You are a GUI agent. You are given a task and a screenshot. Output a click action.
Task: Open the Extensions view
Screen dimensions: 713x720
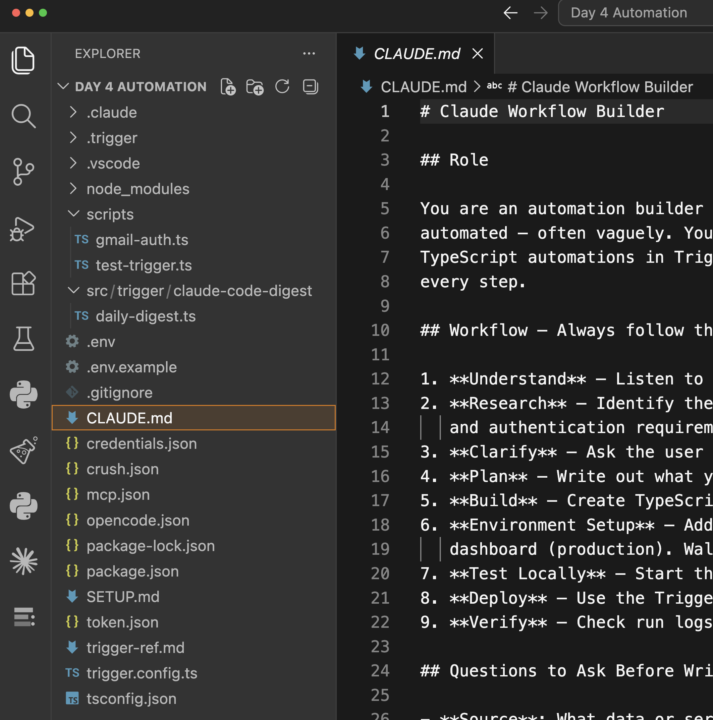point(23,283)
